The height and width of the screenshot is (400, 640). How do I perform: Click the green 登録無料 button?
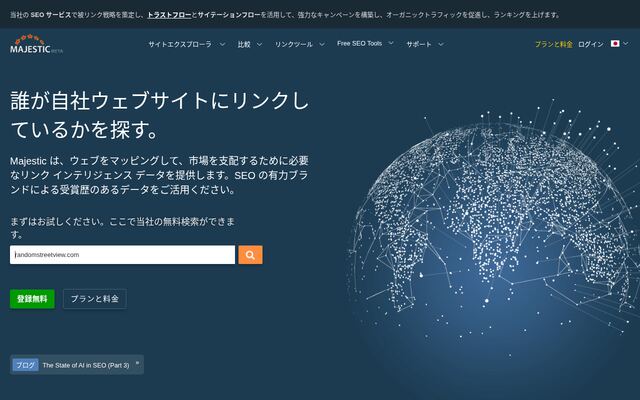click(x=32, y=299)
